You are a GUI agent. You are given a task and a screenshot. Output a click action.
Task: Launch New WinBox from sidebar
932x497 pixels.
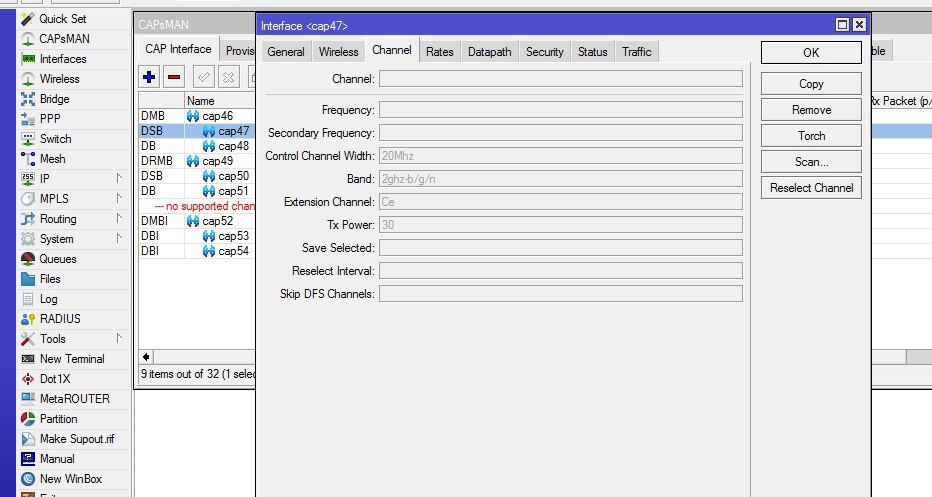tap(71, 479)
